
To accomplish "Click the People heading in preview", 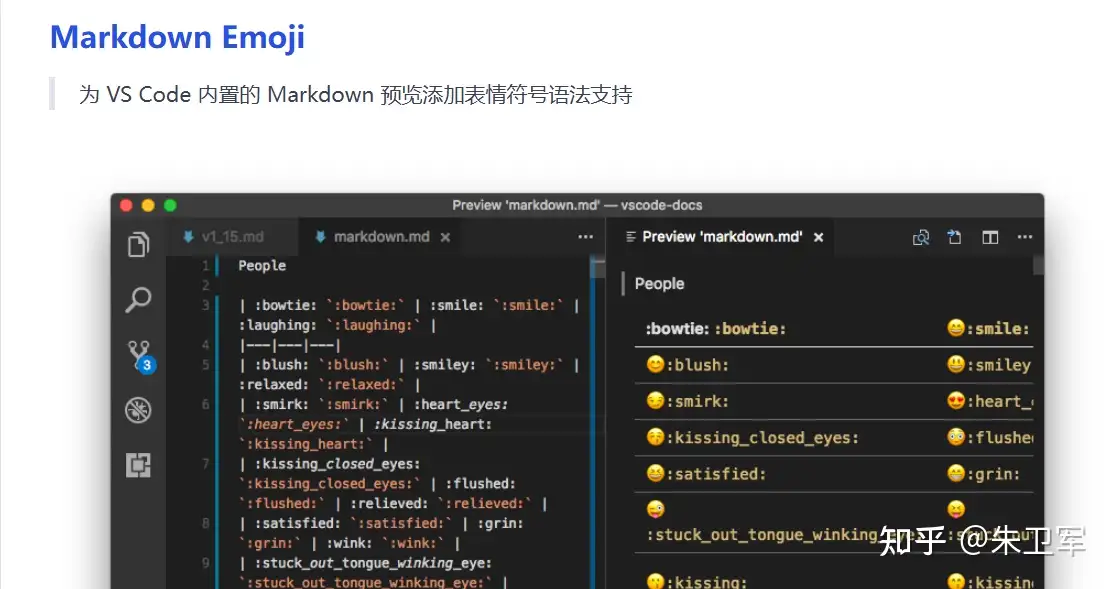I will point(659,284).
